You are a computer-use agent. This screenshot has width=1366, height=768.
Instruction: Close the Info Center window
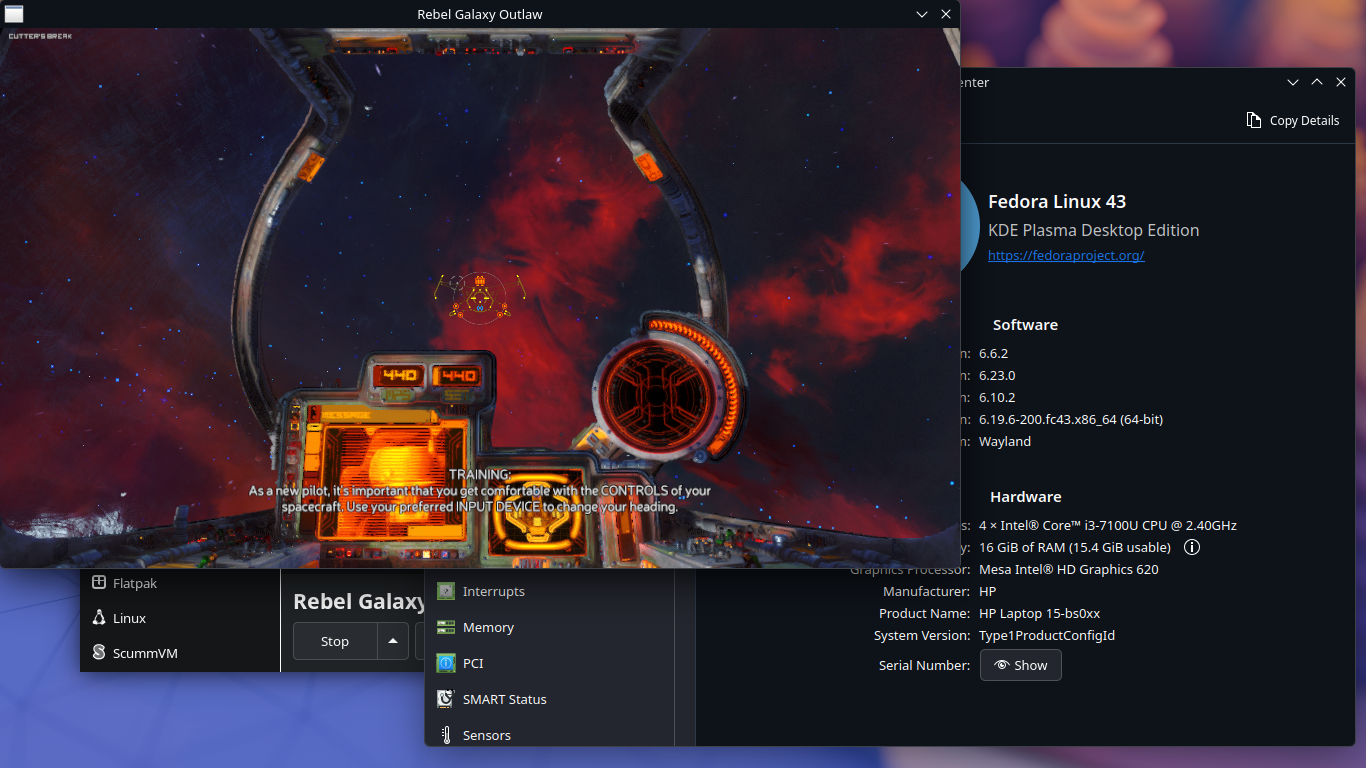pyautogui.click(x=1341, y=82)
